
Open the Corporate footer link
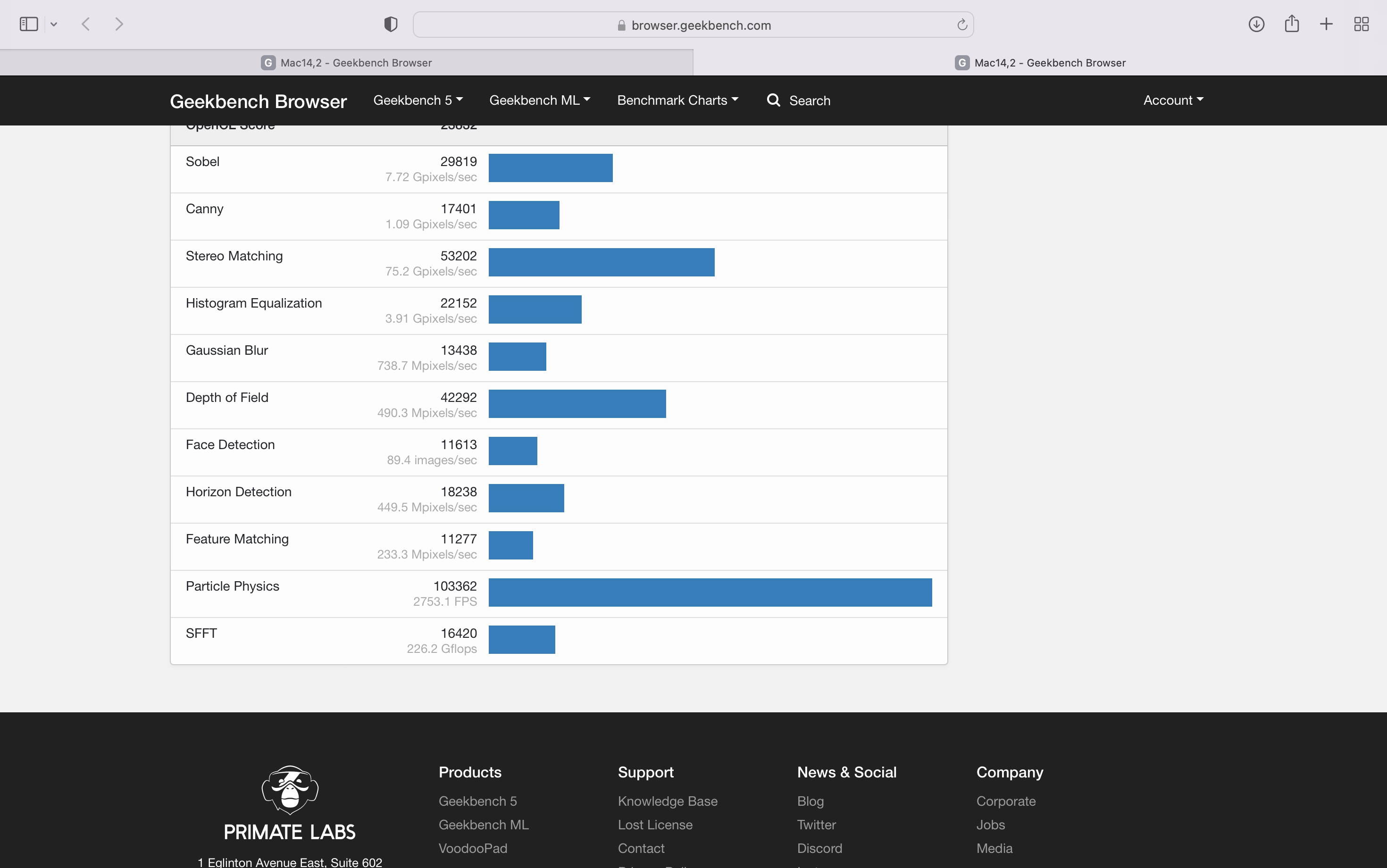(1006, 801)
